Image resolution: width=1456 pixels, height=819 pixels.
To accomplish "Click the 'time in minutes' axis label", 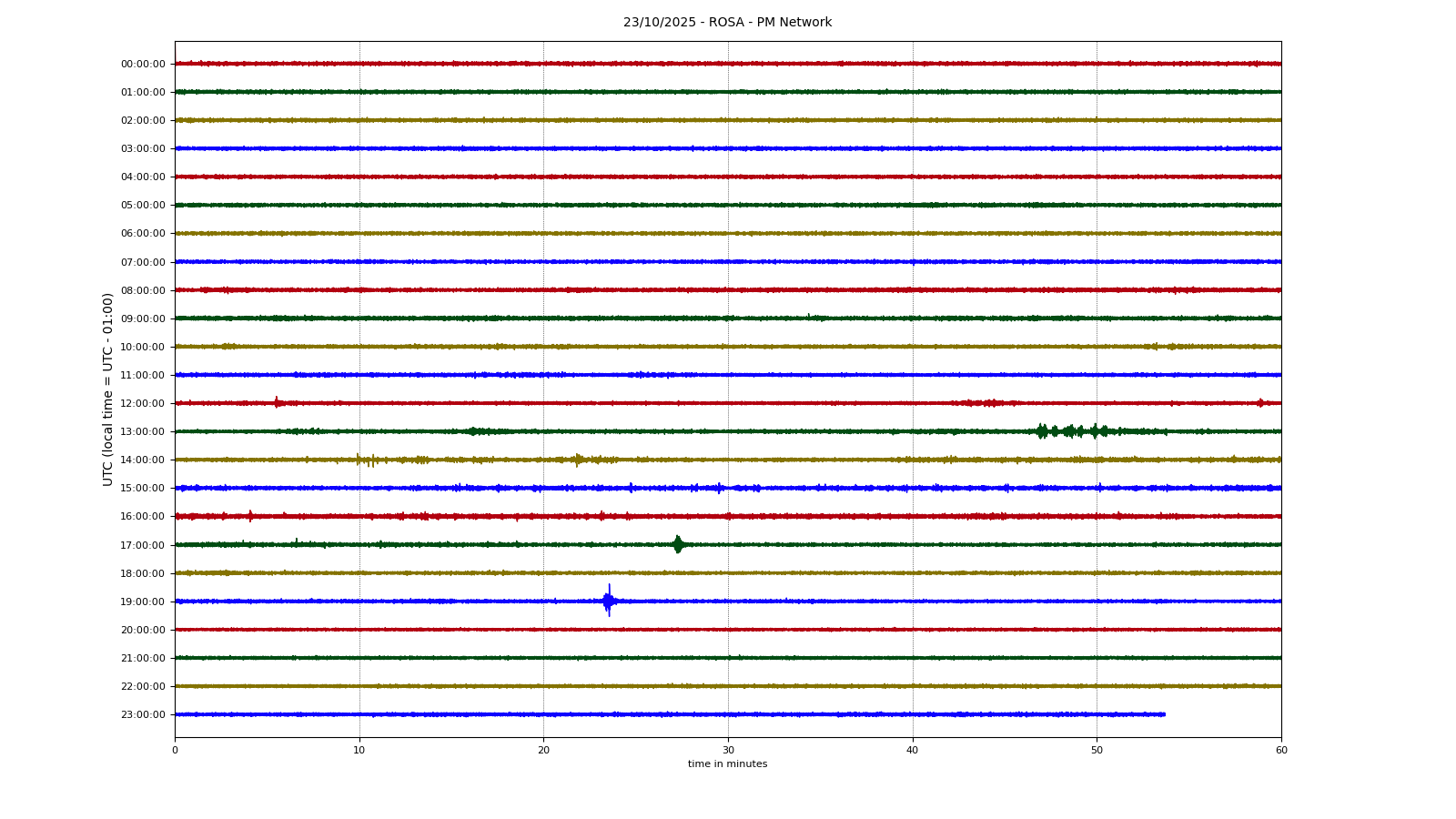I will [727, 764].
